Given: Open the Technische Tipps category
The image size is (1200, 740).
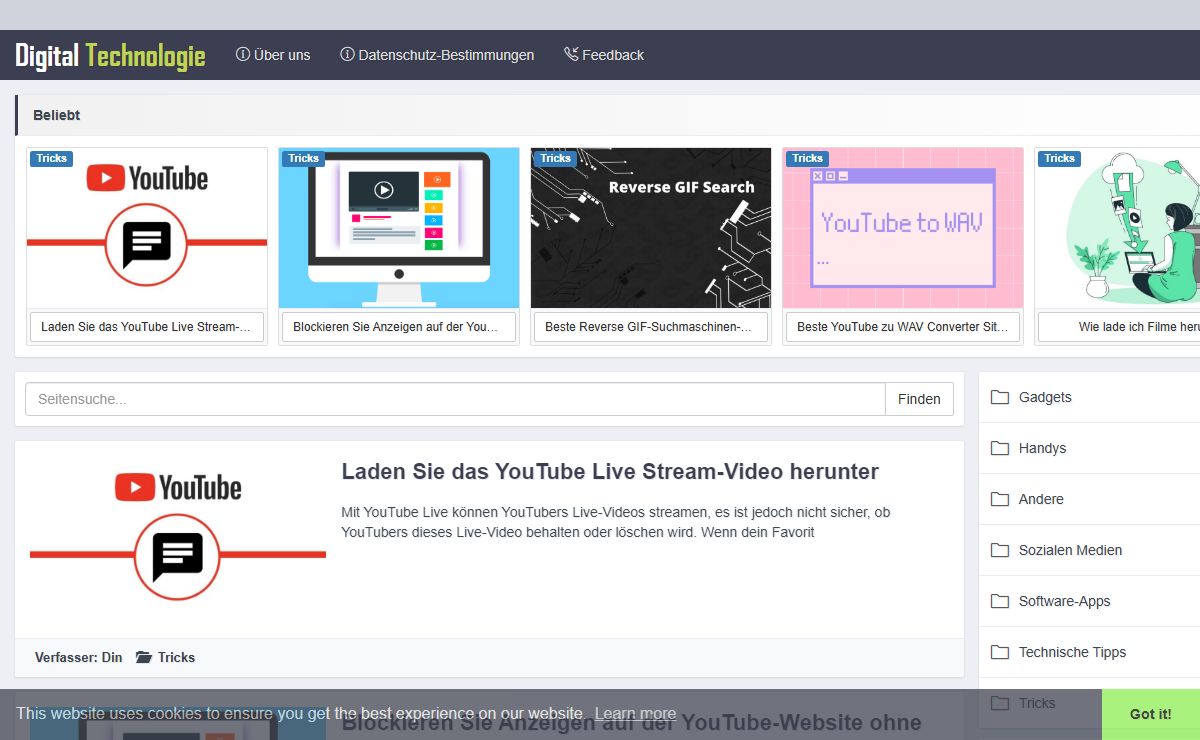Looking at the screenshot, I should tap(1072, 652).
